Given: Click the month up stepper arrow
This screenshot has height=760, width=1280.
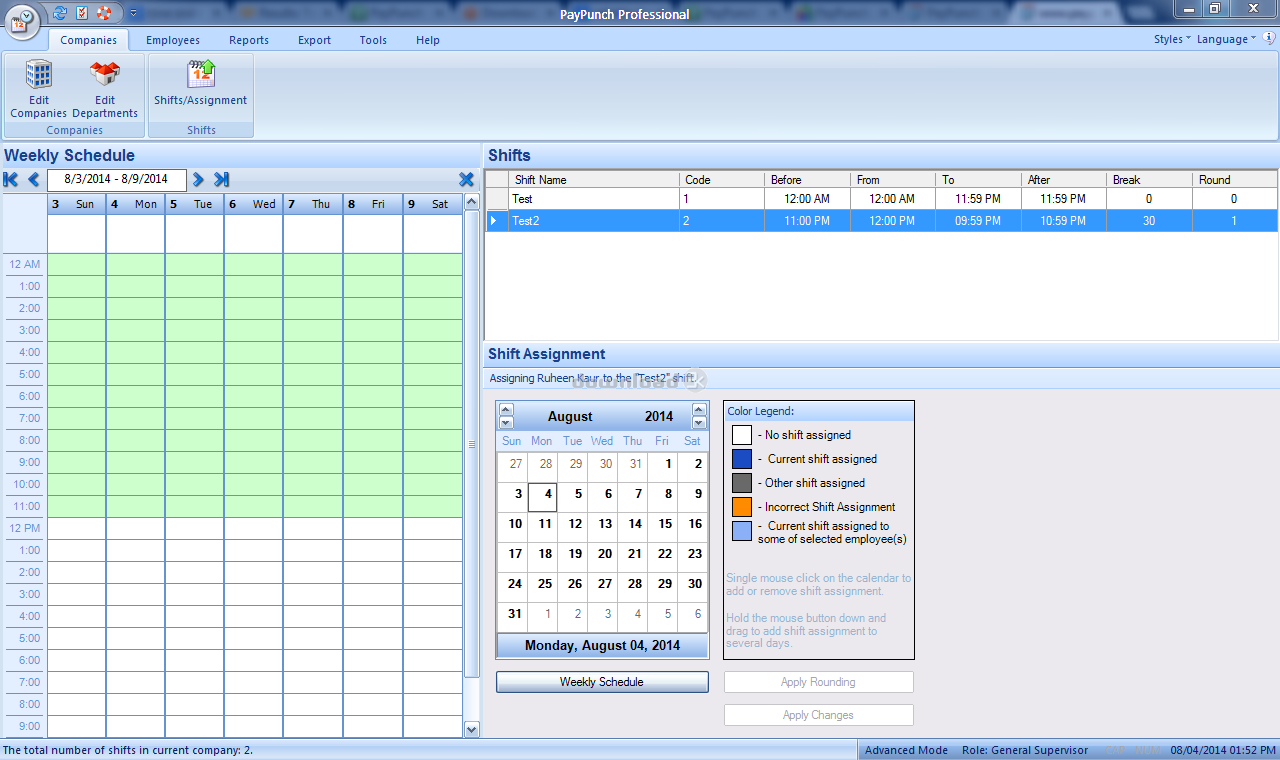Looking at the screenshot, I should 506,410.
